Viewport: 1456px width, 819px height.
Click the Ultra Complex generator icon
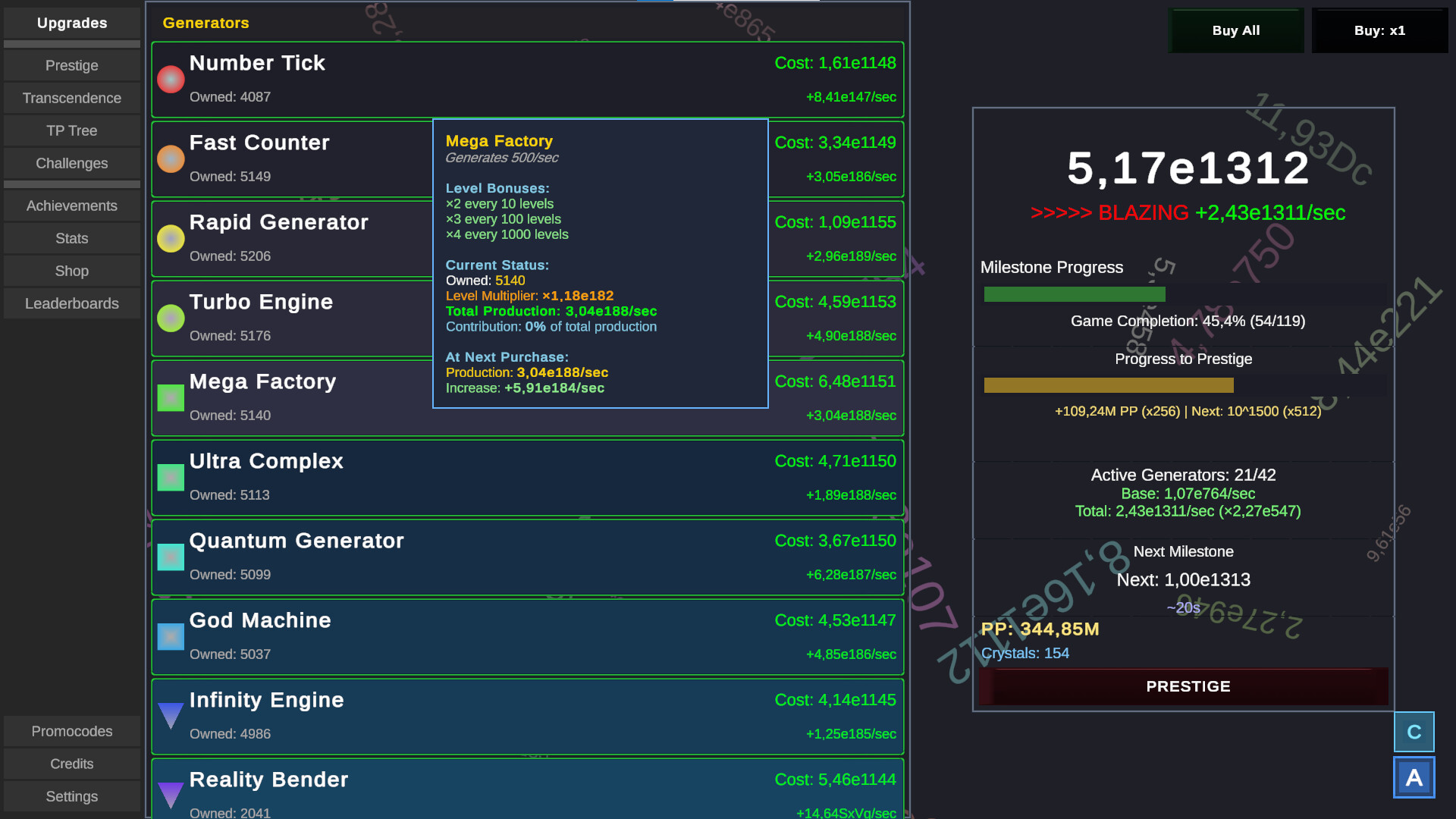170,477
